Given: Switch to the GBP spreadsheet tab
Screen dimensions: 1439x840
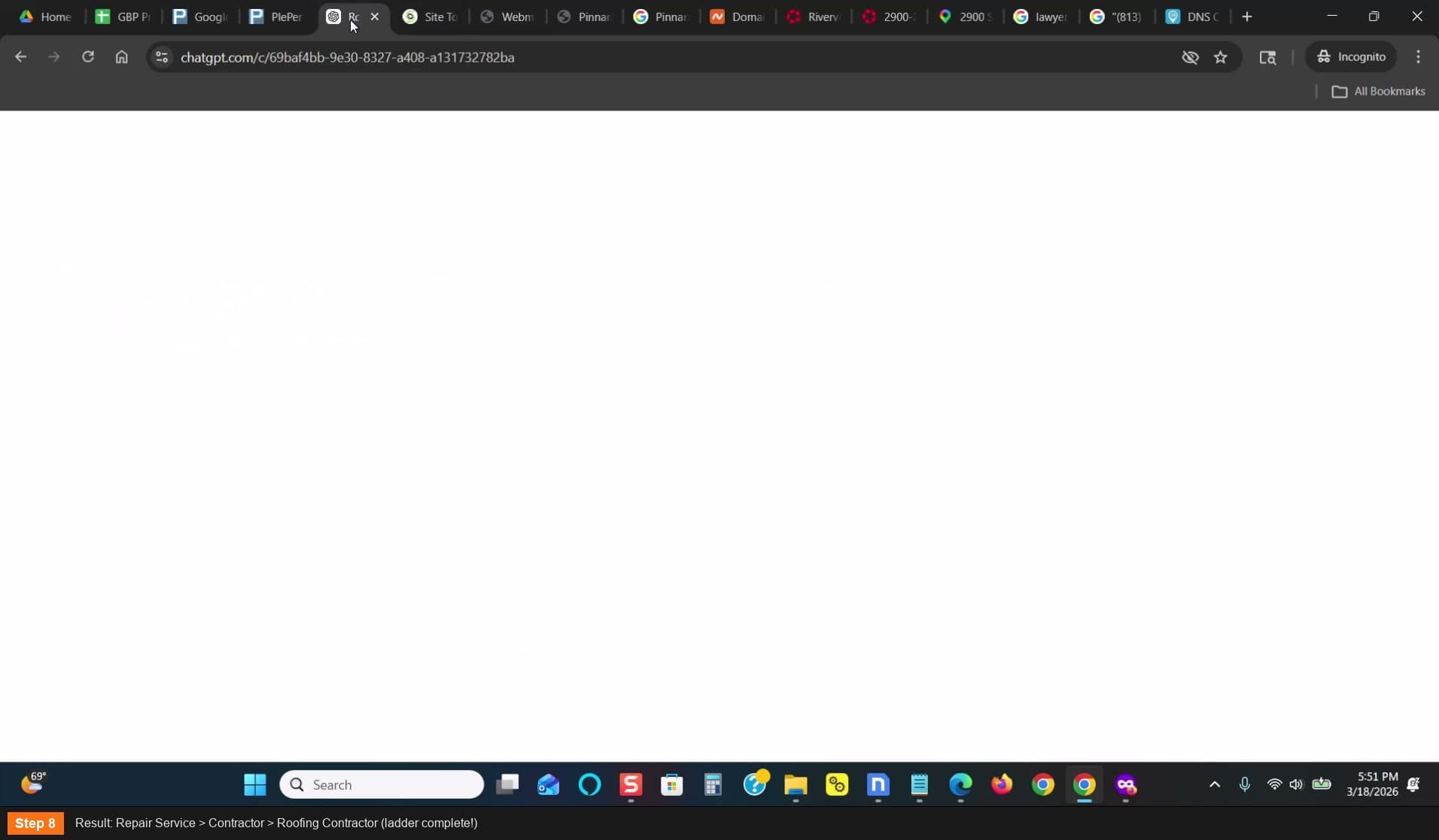Looking at the screenshot, I should tap(123, 17).
